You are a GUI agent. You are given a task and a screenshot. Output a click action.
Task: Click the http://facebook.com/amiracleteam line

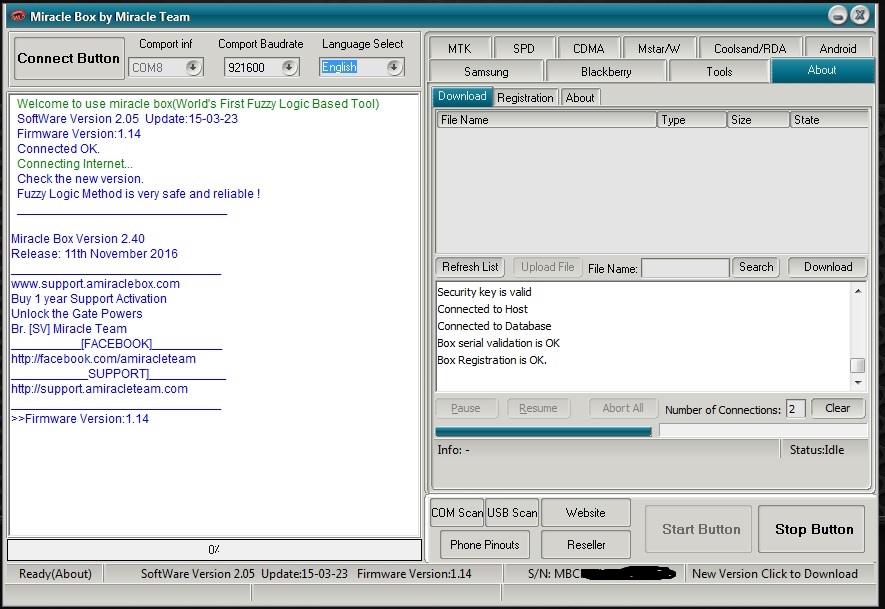coord(103,359)
